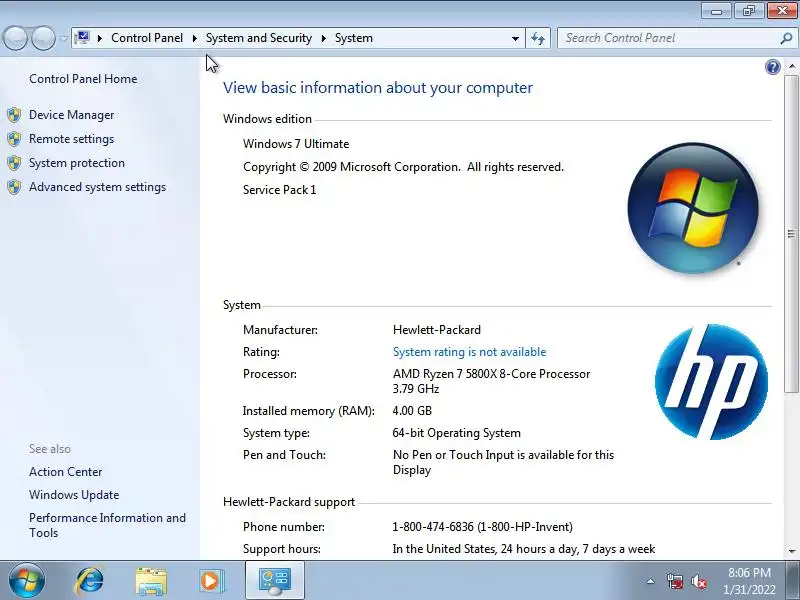Open Windows Explorer from the taskbar
Image resolution: width=800 pixels, height=600 pixels.
coord(151,581)
